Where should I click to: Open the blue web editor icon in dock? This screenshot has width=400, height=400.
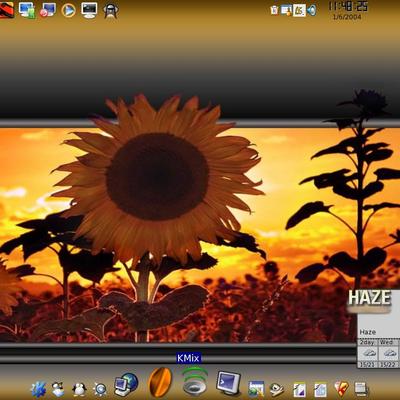pos(256,389)
